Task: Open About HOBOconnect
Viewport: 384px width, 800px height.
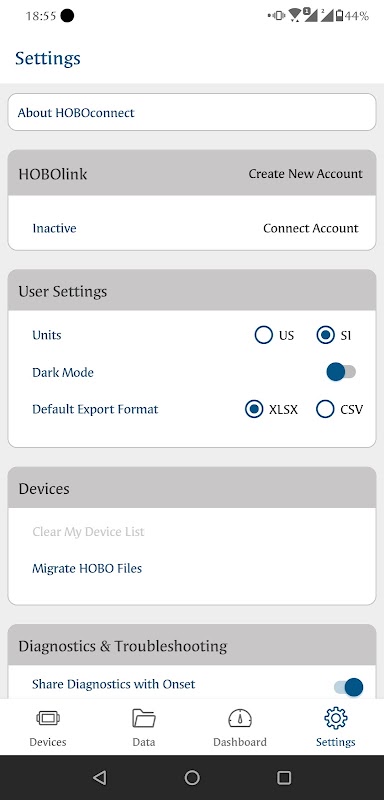Action: (x=192, y=112)
